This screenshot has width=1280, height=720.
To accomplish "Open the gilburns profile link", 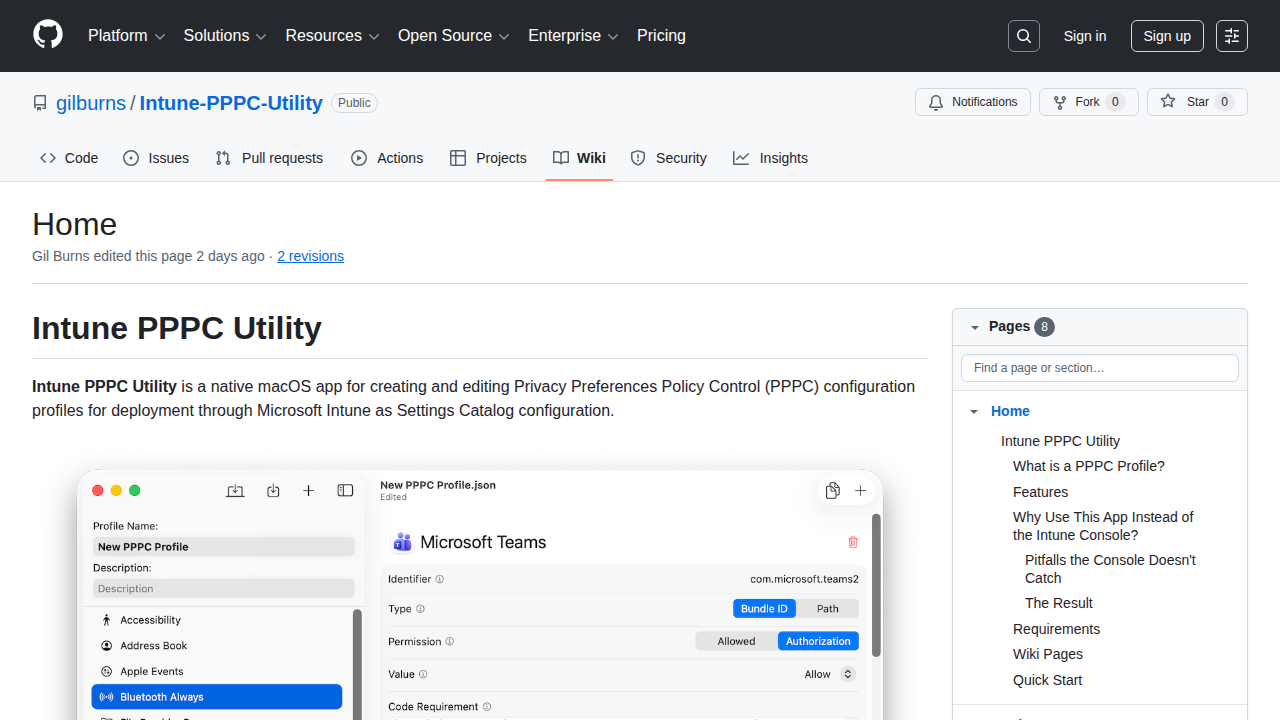I will pos(91,103).
